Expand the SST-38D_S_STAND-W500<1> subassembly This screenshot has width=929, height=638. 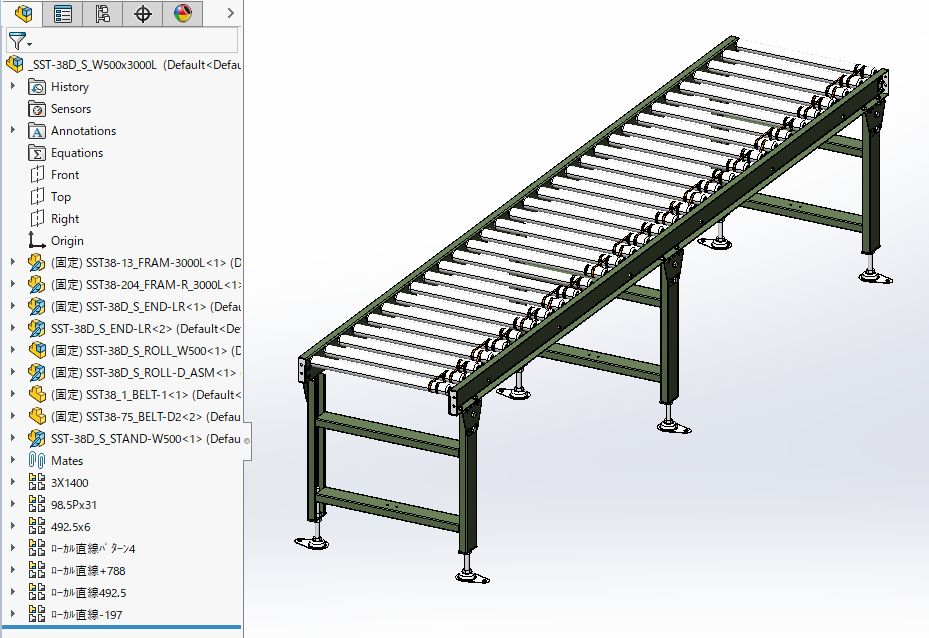tap(12, 438)
